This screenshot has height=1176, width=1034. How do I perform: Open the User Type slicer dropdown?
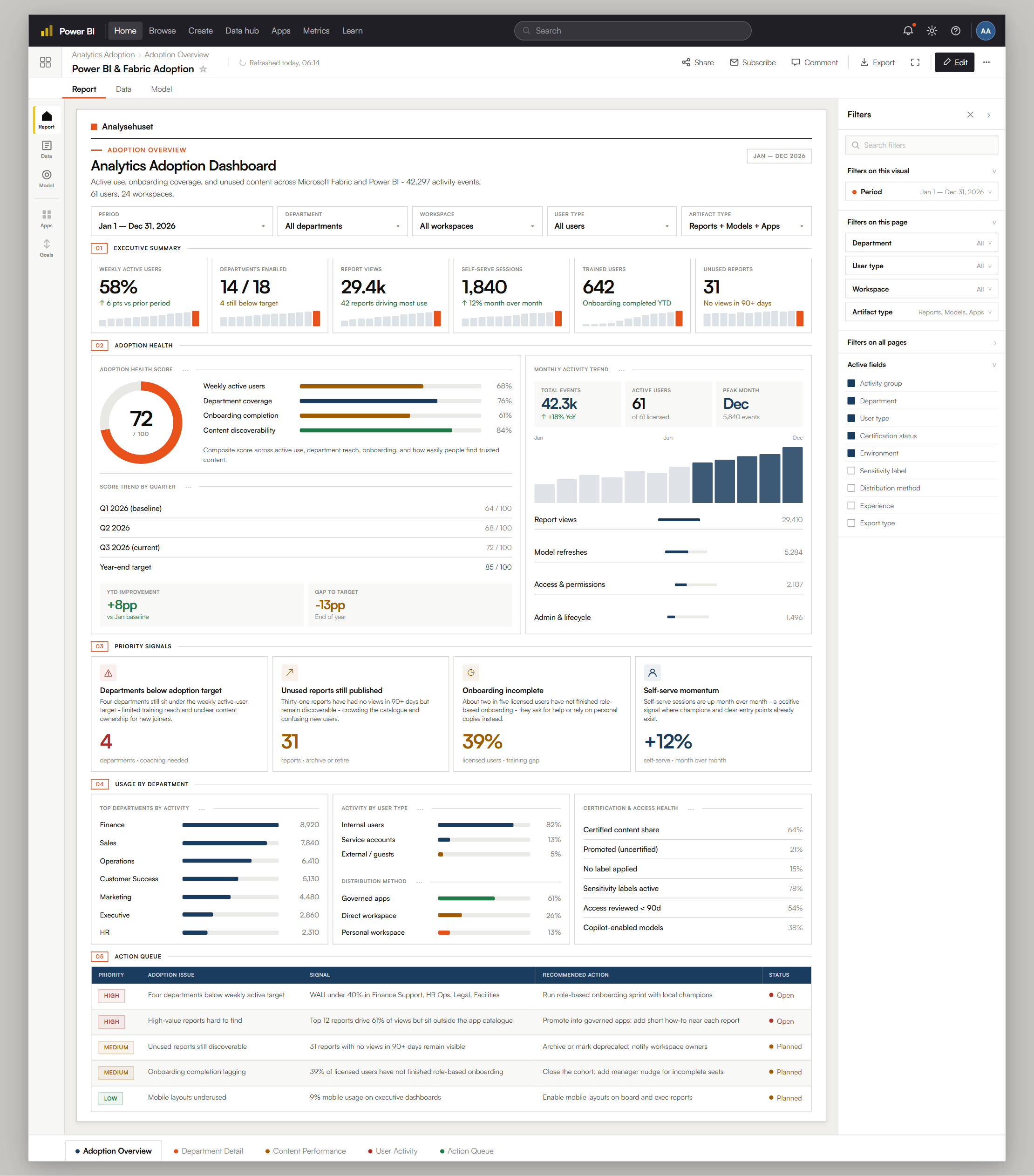click(x=612, y=221)
